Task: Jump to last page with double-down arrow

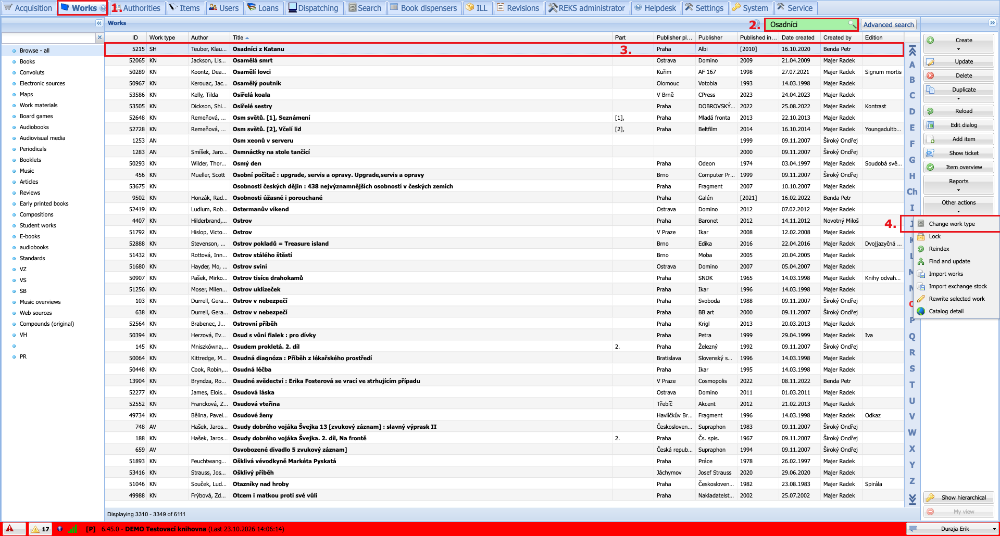Action: click(912, 498)
